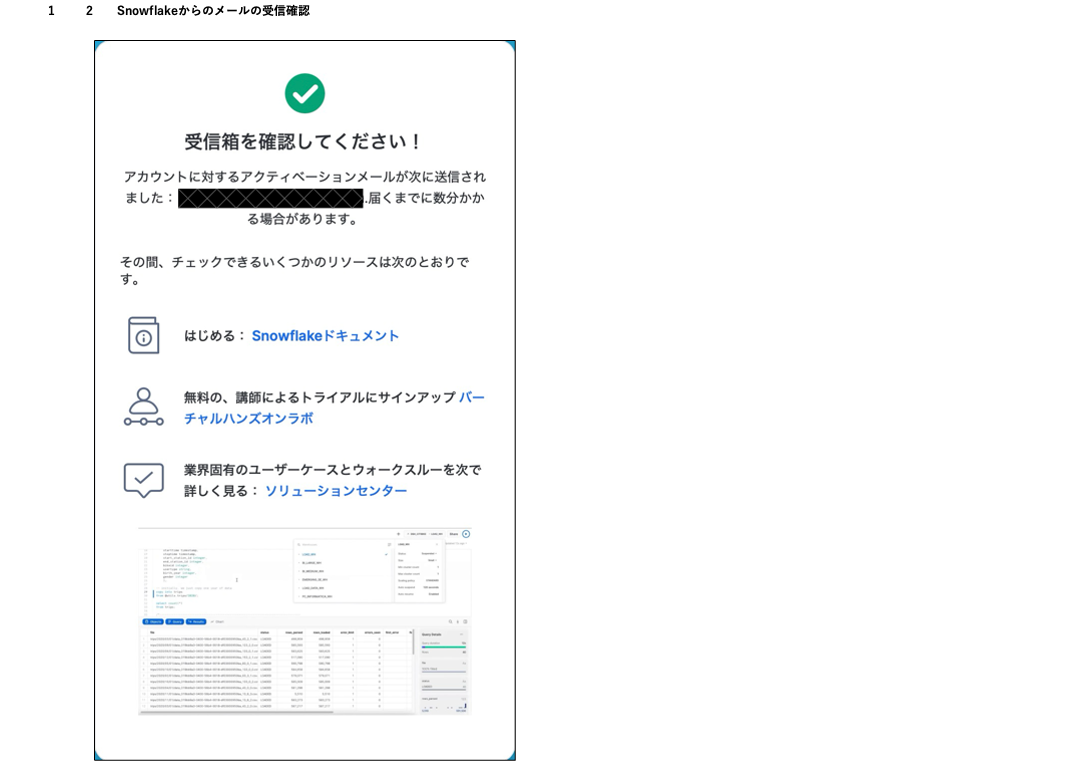Click the documentation book info icon
This screenshot has height=781, width=1065.
[x=143, y=335]
